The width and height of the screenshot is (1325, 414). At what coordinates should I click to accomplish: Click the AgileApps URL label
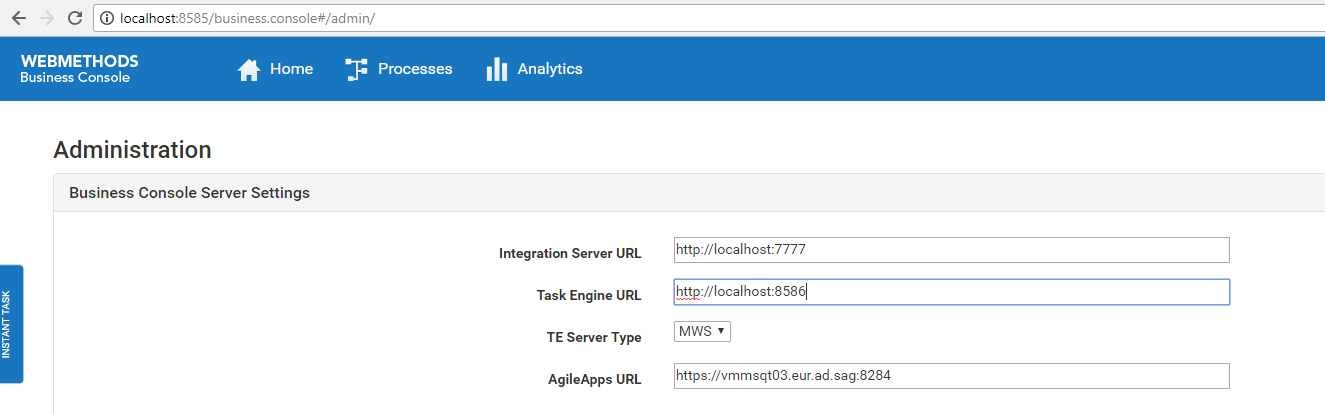595,380
